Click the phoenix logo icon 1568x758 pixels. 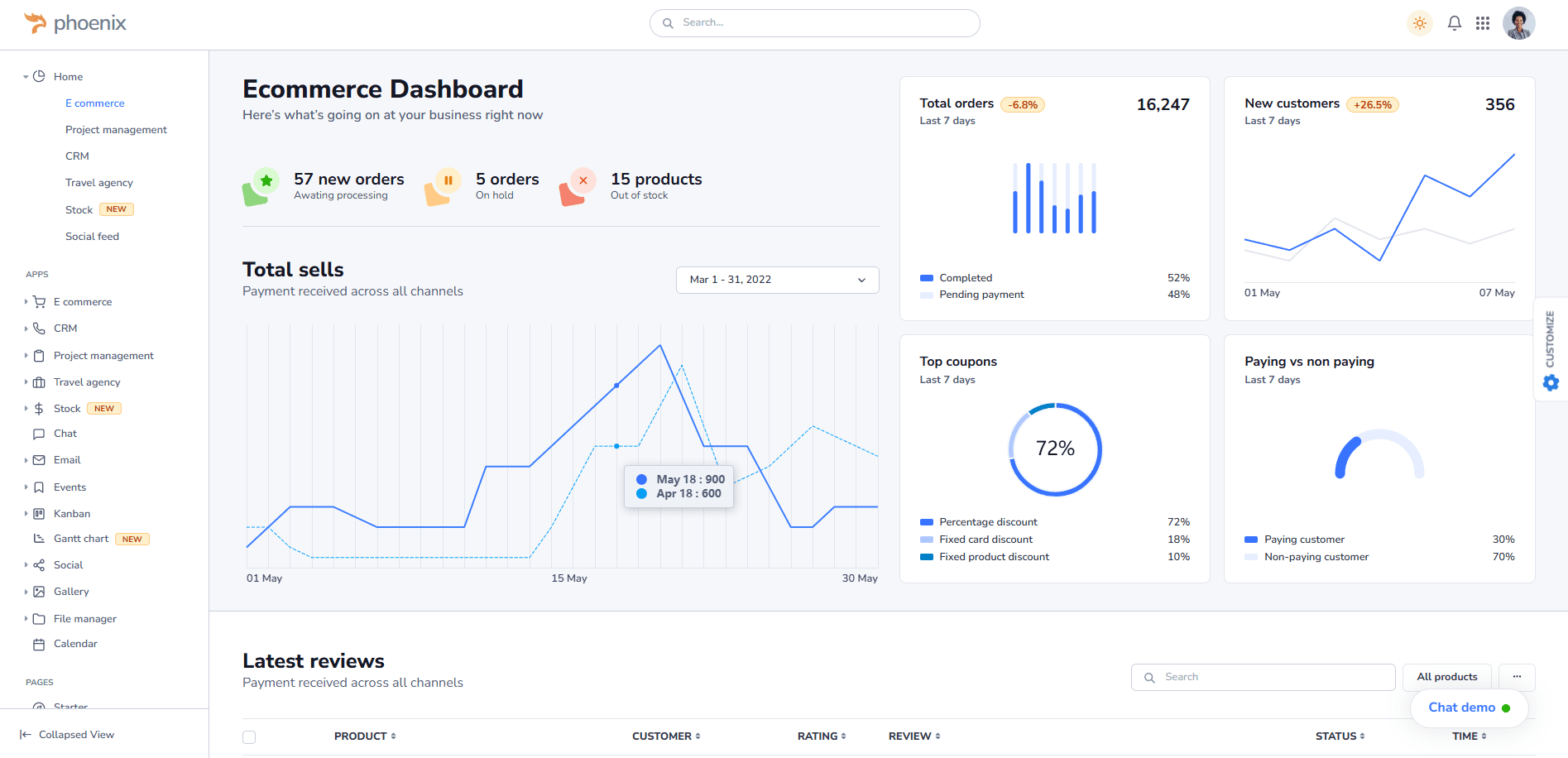pos(33,22)
